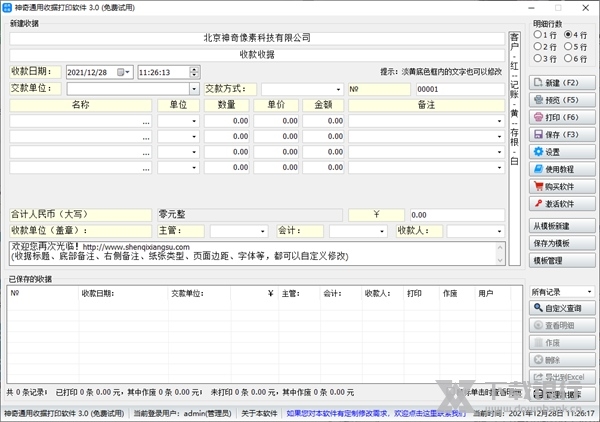Select the 6行 detail rows option
Image resolution: width=600 pixels, height=422 pixels.
[x=569, y=58]
